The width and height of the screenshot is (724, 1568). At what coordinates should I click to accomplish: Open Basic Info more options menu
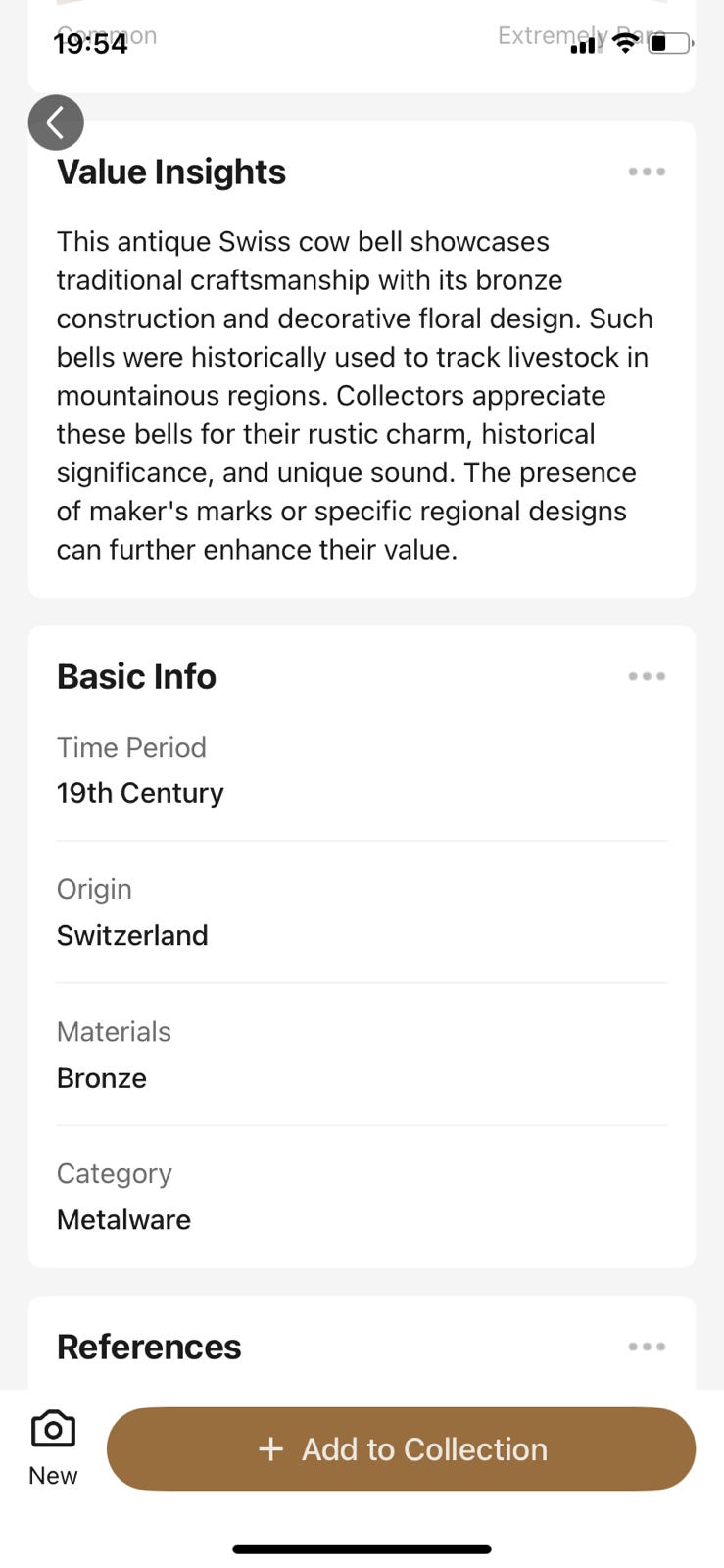click(647, 676)
